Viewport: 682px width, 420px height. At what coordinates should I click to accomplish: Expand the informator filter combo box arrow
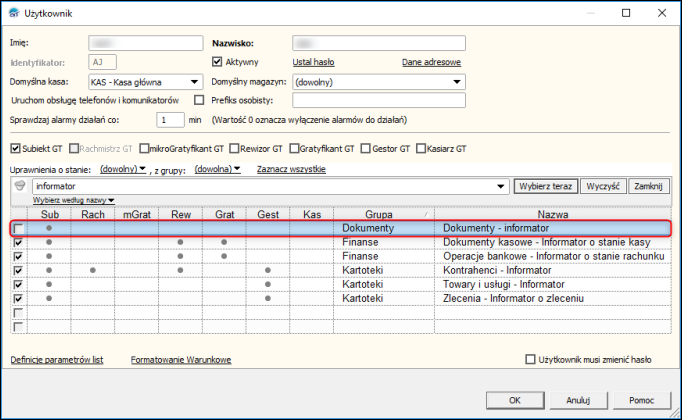[501, 186]
